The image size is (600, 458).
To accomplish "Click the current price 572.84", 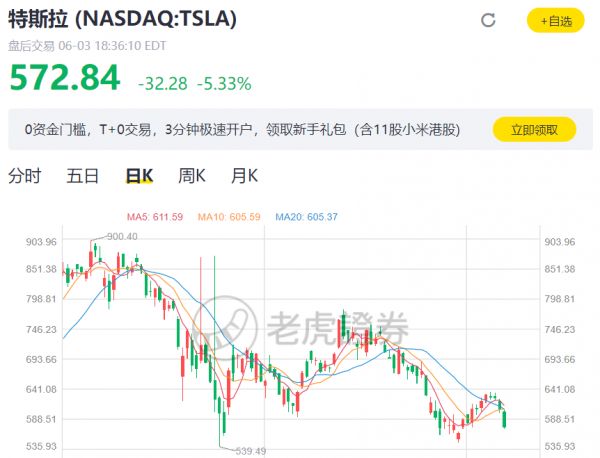I will point(64,77).
